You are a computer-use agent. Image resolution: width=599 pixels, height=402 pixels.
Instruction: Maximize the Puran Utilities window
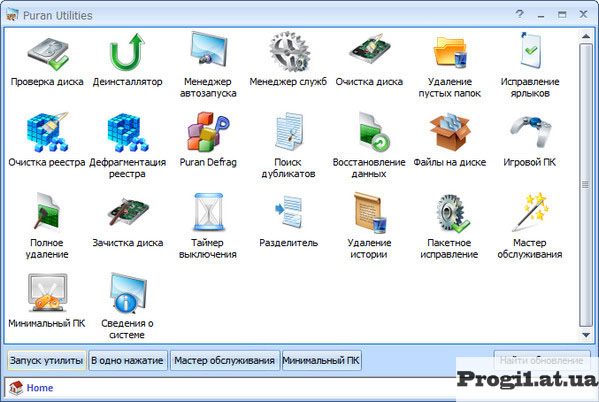562,15
